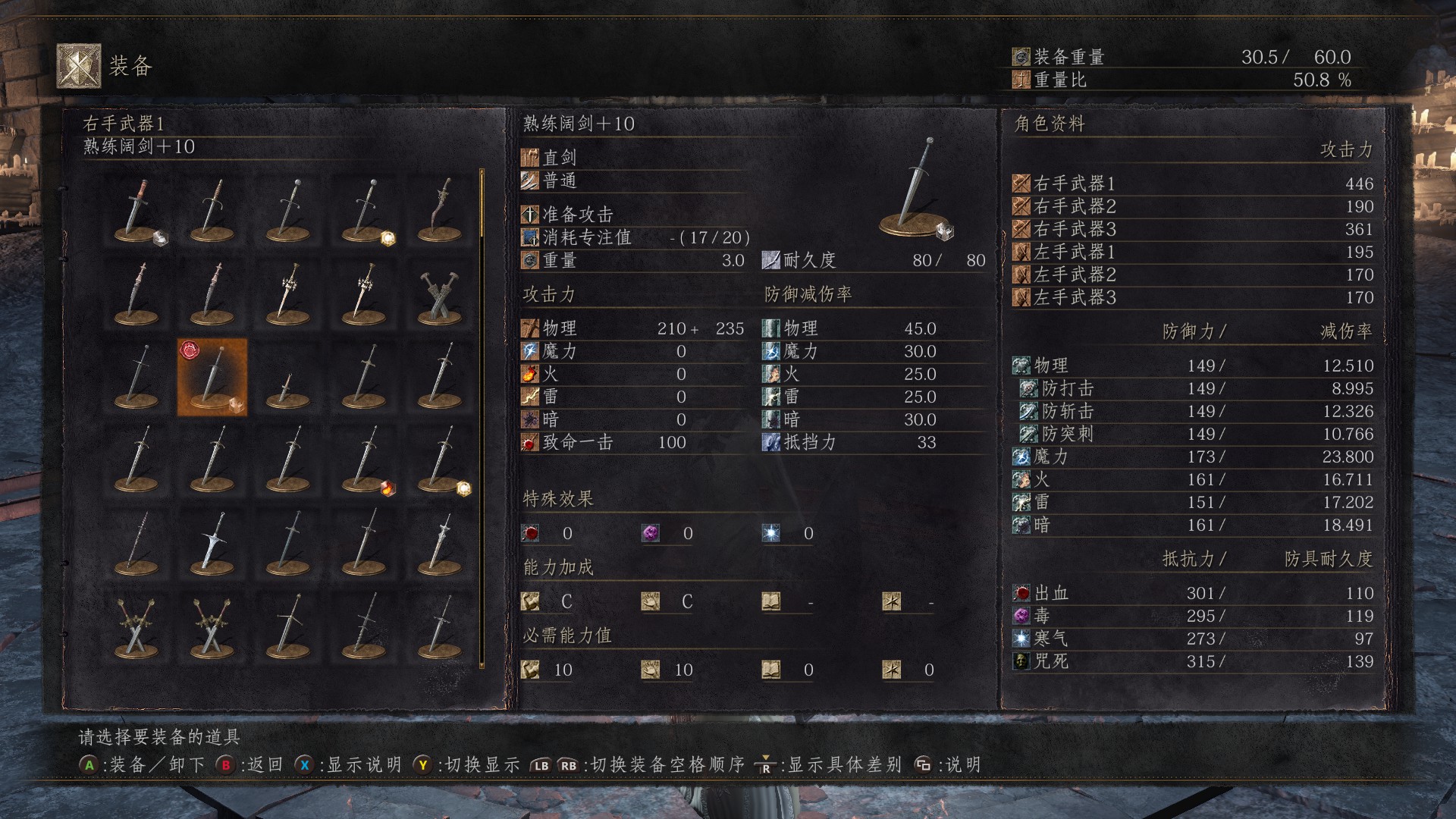
Task: Click the A 装备/卸下 button prompt
Action: click(142, 764)
